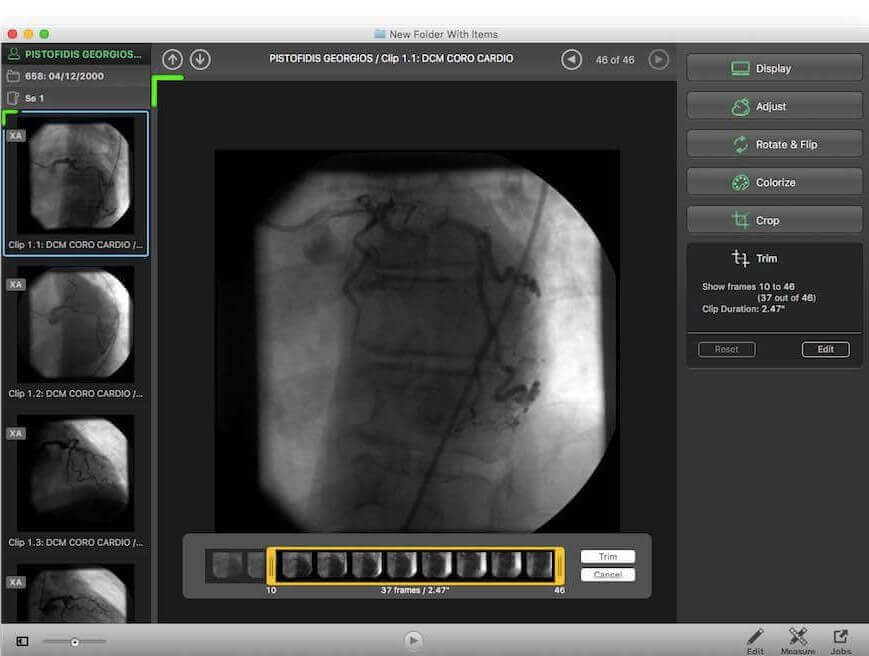
Task: Select the Adjust tool
Action: pos(773,106)
